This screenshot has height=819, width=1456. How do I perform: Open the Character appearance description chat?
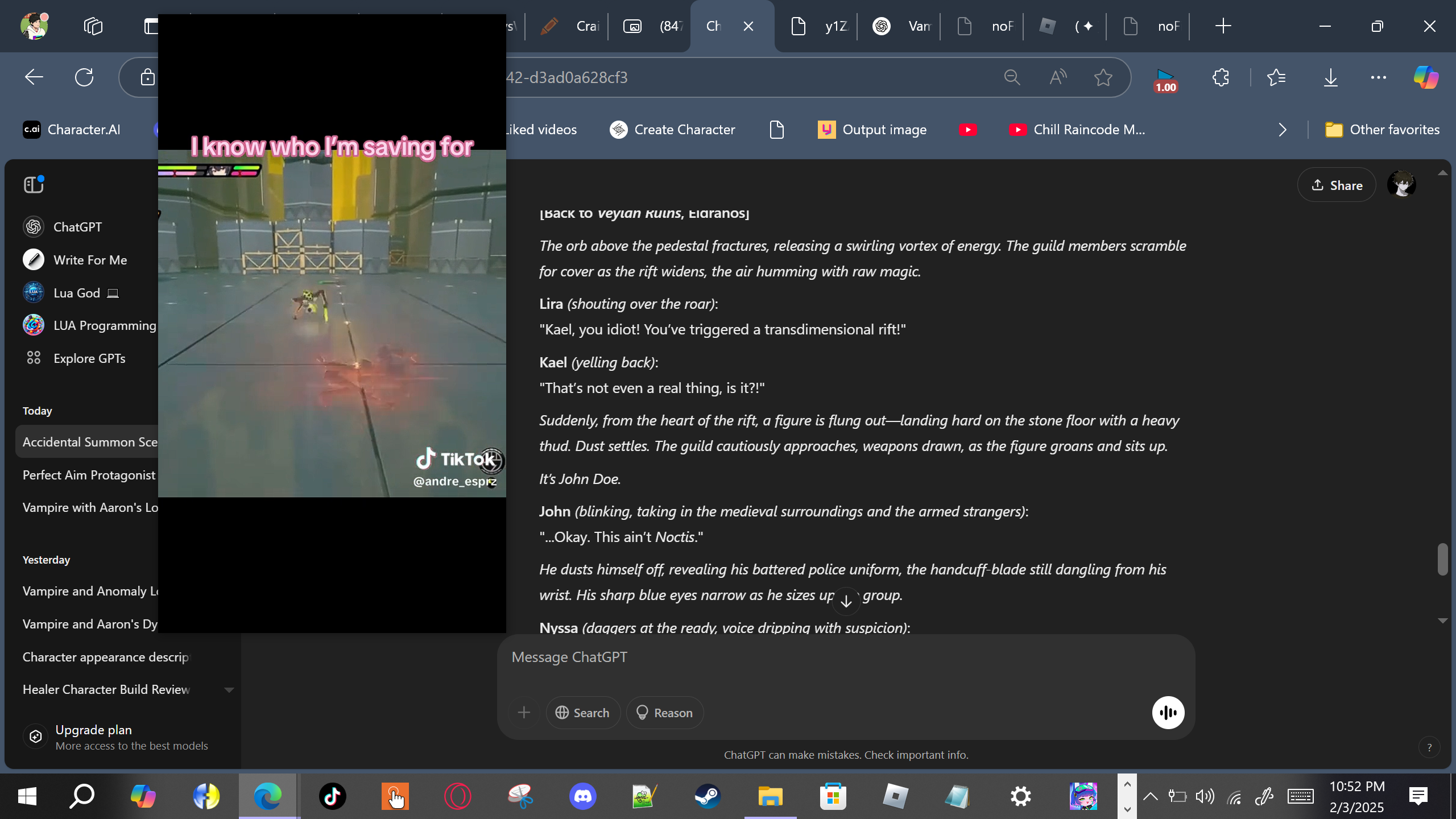[106, 657]
